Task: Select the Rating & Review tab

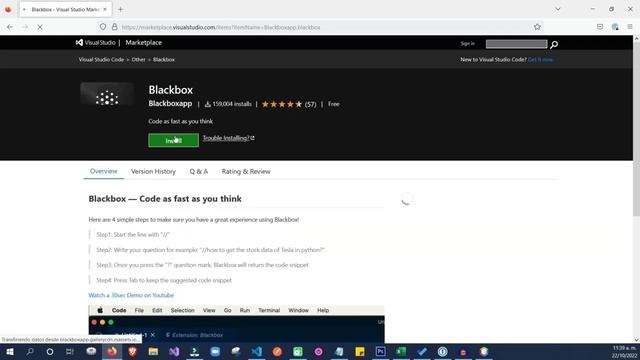Action: [x=246, y=171]
